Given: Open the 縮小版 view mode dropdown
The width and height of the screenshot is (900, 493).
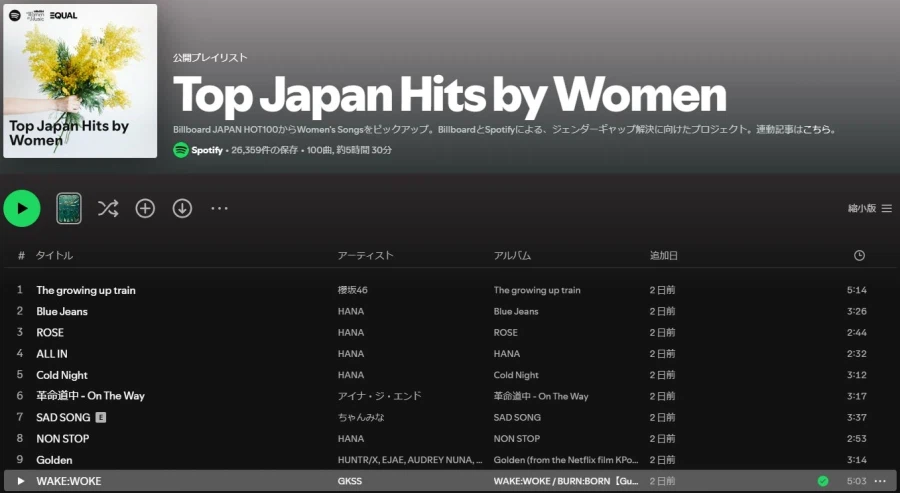Looking at the screenshot, I should pyautogui.click(x=868, y=208).
